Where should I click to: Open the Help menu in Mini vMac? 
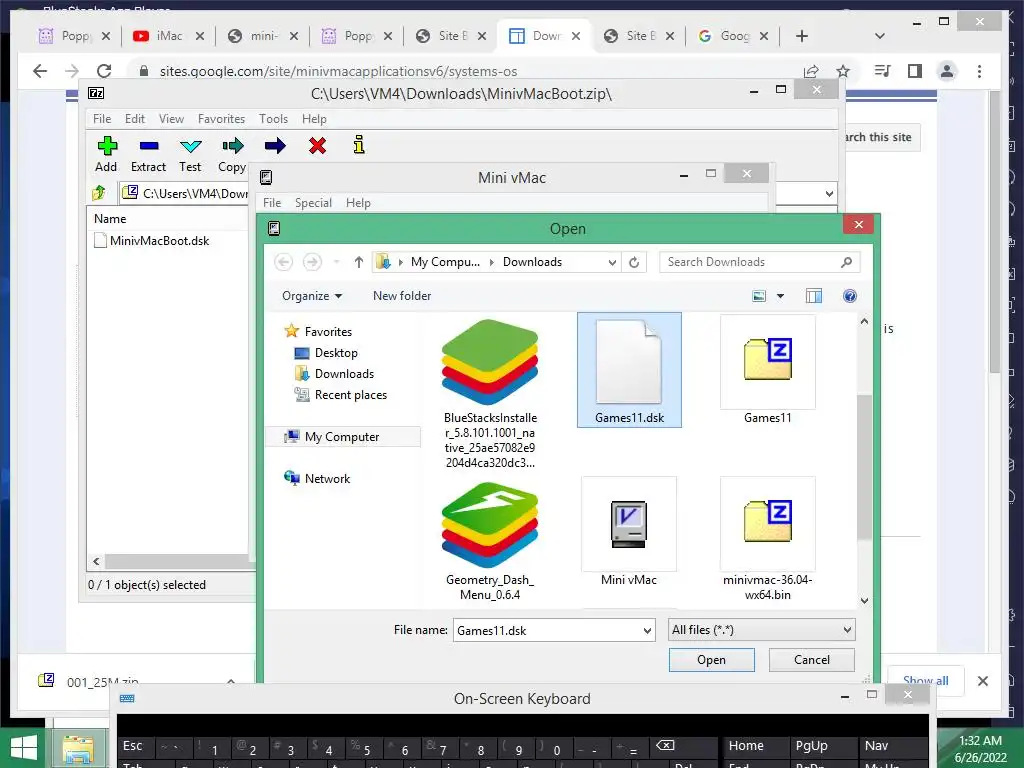click(x=358, y=202)
